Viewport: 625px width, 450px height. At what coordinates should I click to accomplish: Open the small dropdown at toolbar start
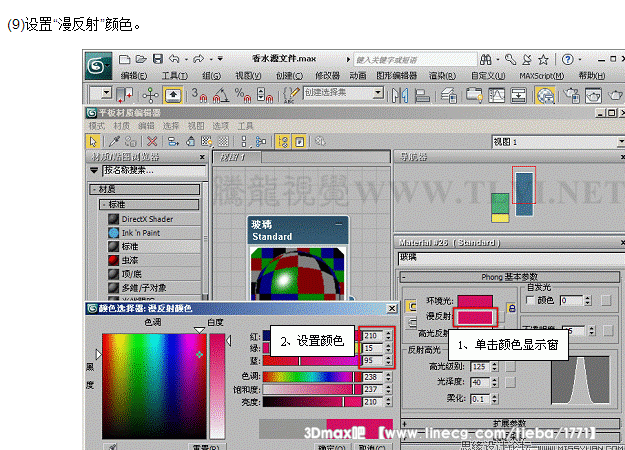[106, 93]
